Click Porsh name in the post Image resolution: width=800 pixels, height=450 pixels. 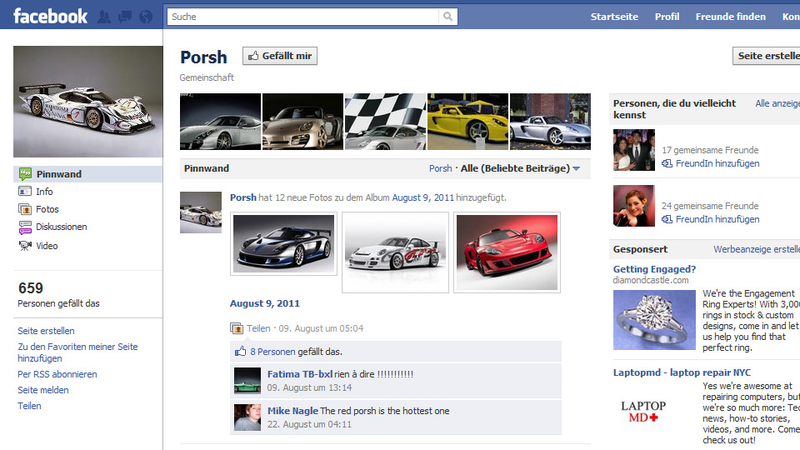coord(243,197)
